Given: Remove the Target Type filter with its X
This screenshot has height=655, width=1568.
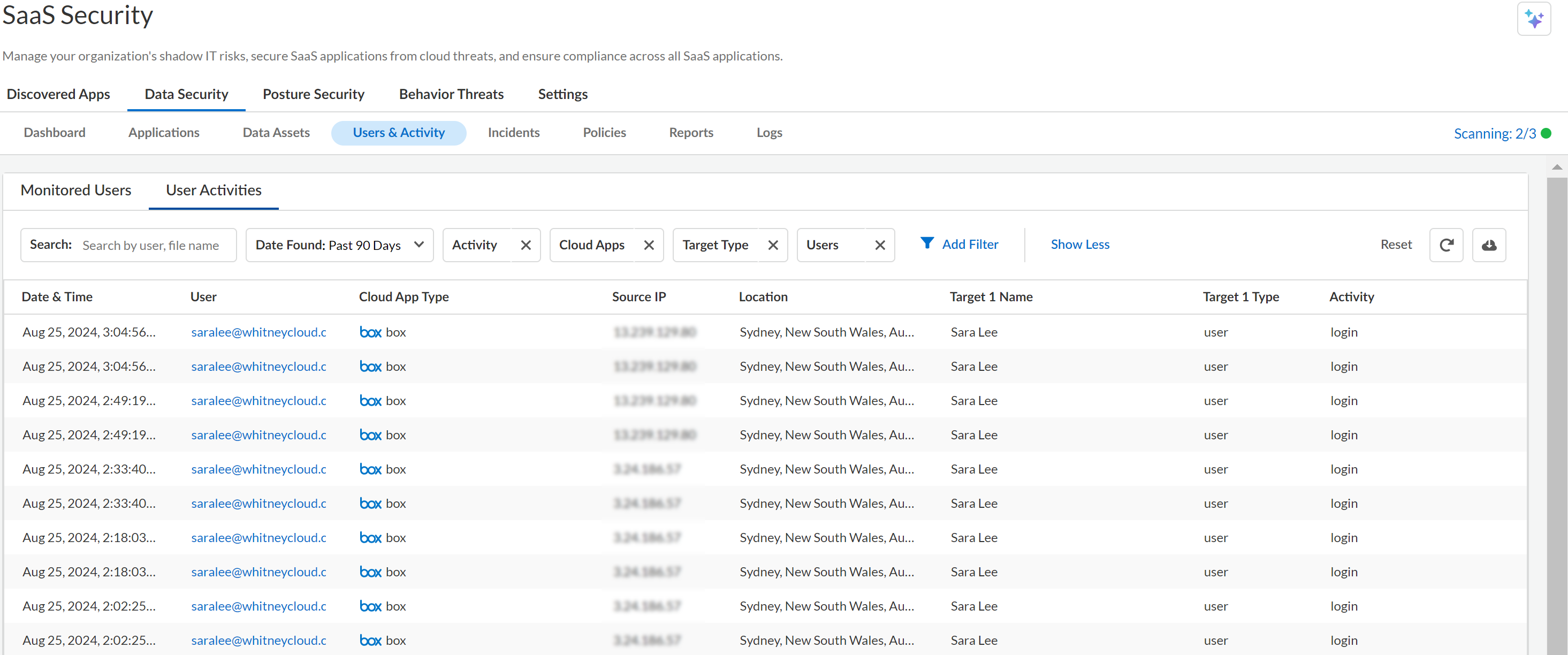Looking at the screenshot, I should [773, 245].
